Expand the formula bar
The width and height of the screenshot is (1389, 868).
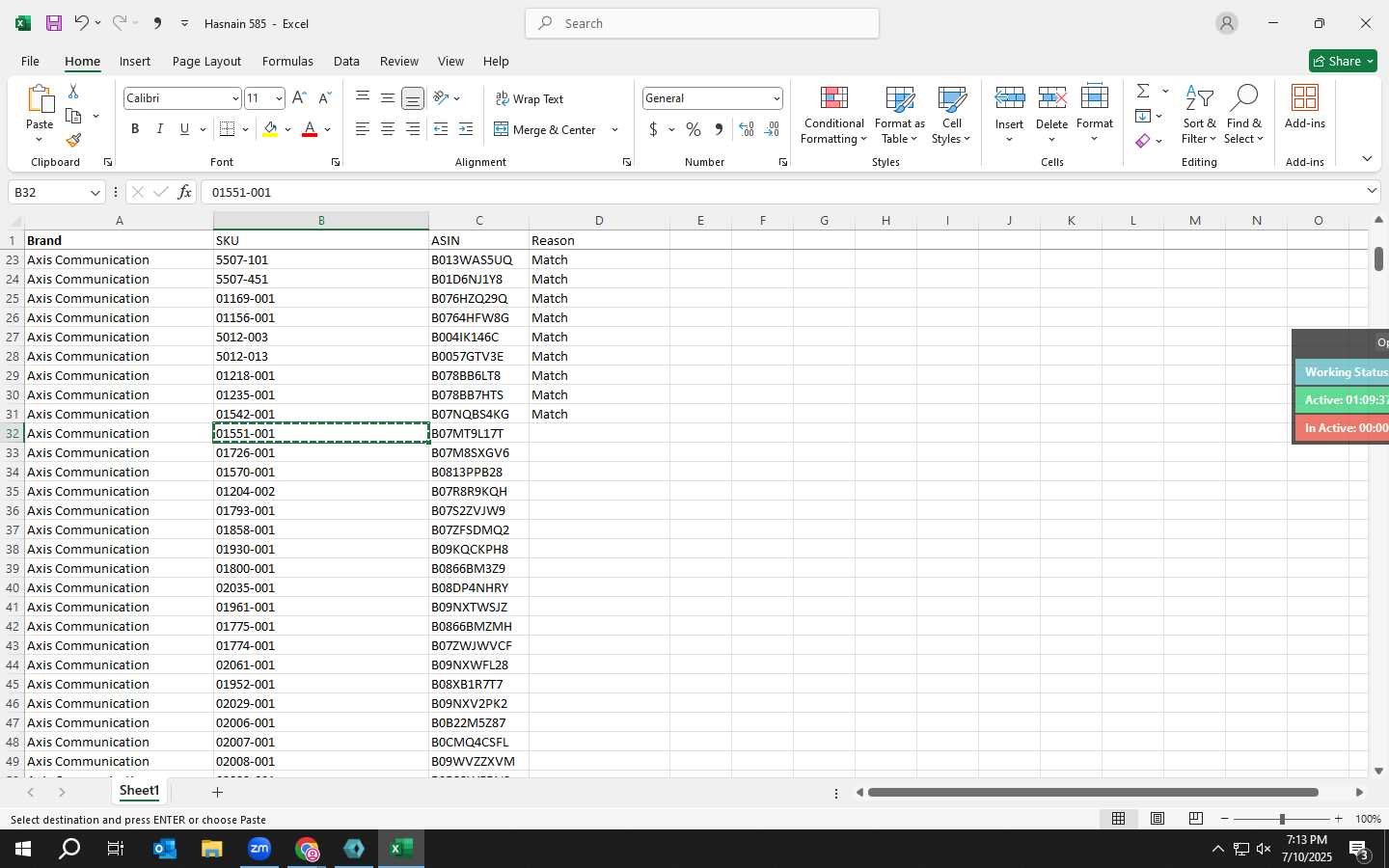1372,191
